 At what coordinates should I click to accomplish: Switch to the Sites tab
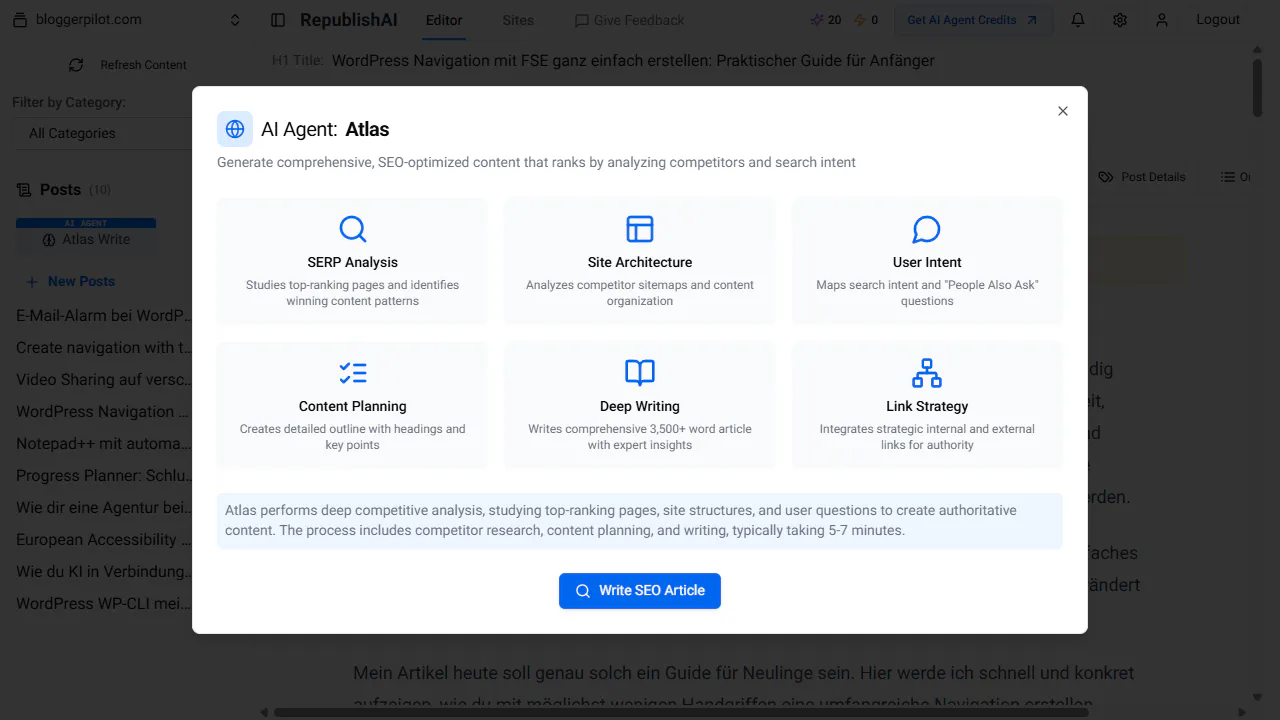518,20
